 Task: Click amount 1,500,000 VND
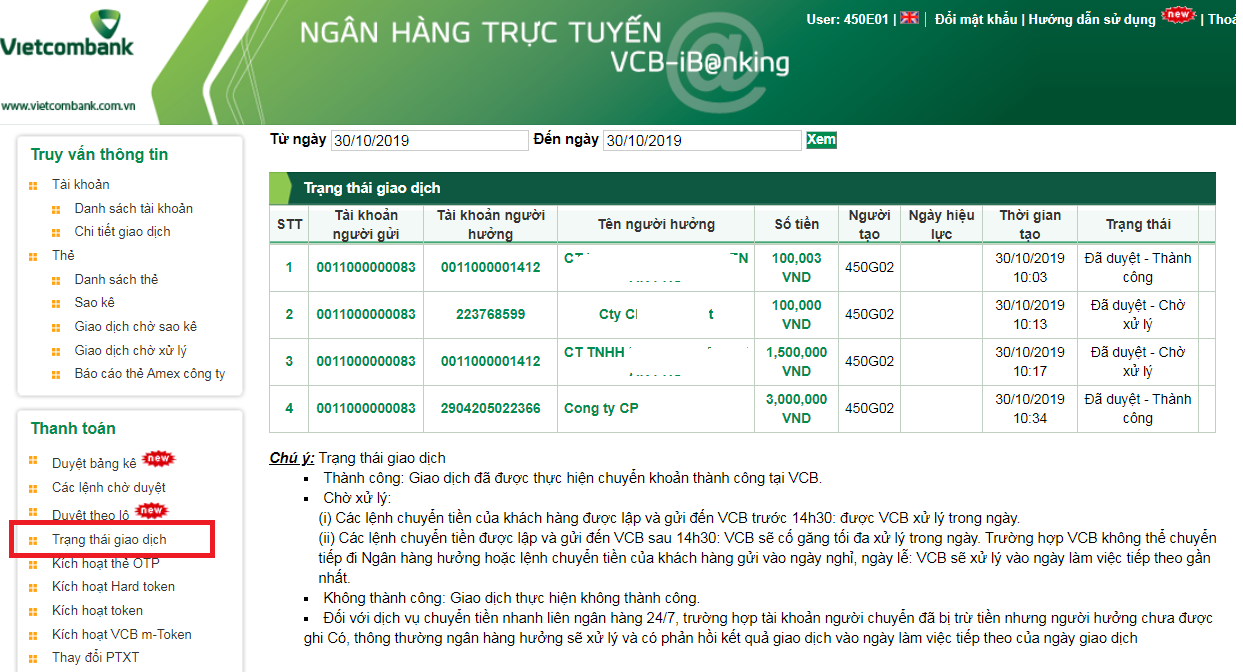pos(797,362)
